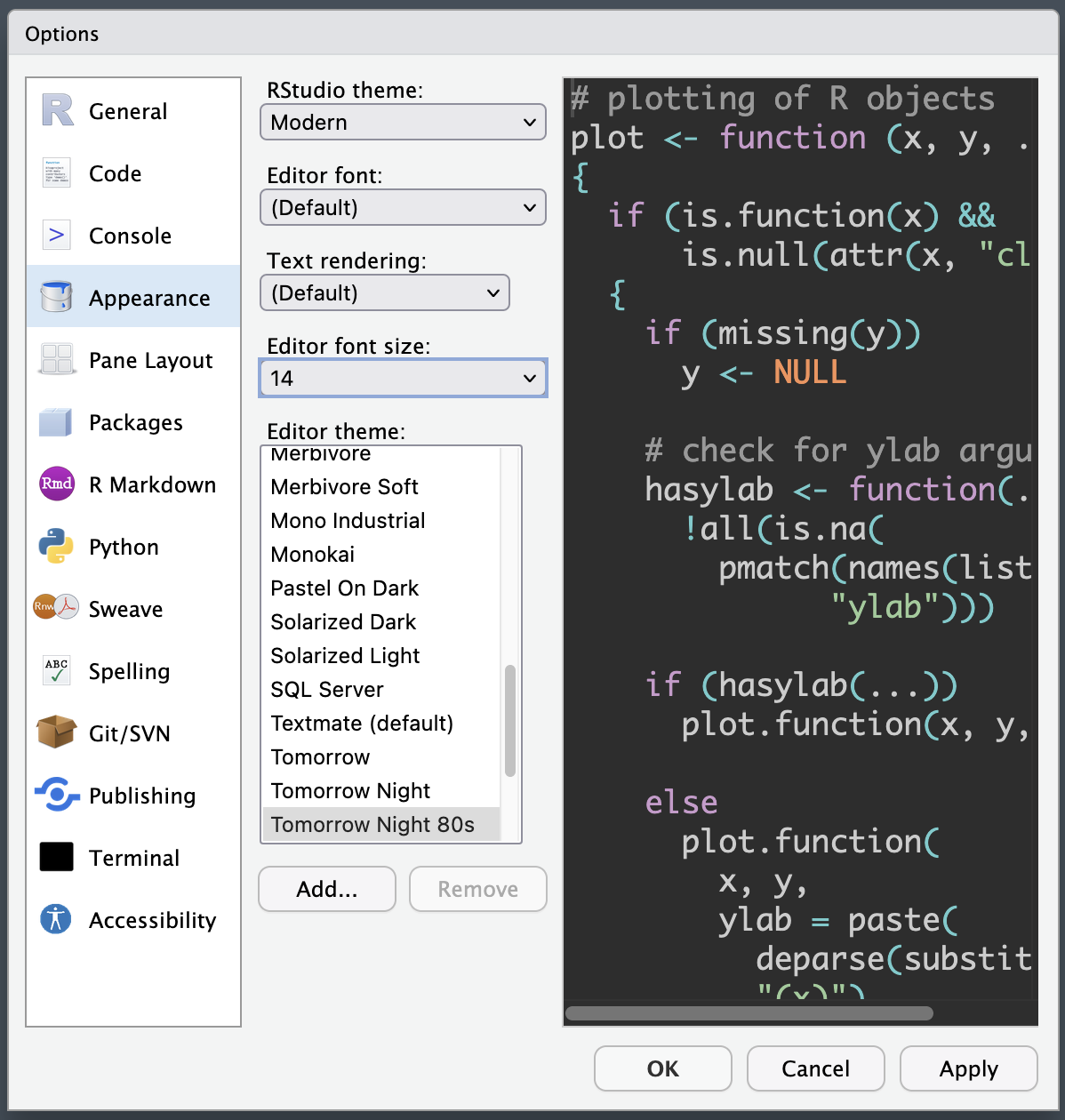
Task: Open the Pane Layout options section
Action: pyautogui.click(x=133, y=360)
